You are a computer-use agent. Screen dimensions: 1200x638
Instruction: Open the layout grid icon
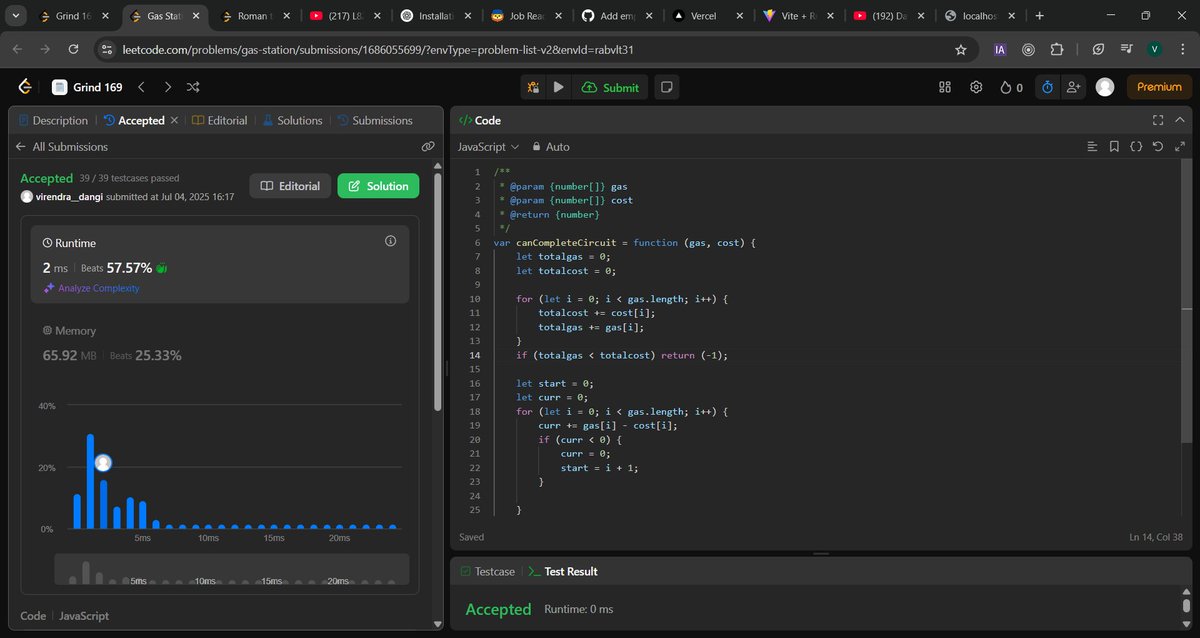coord(945,87)
